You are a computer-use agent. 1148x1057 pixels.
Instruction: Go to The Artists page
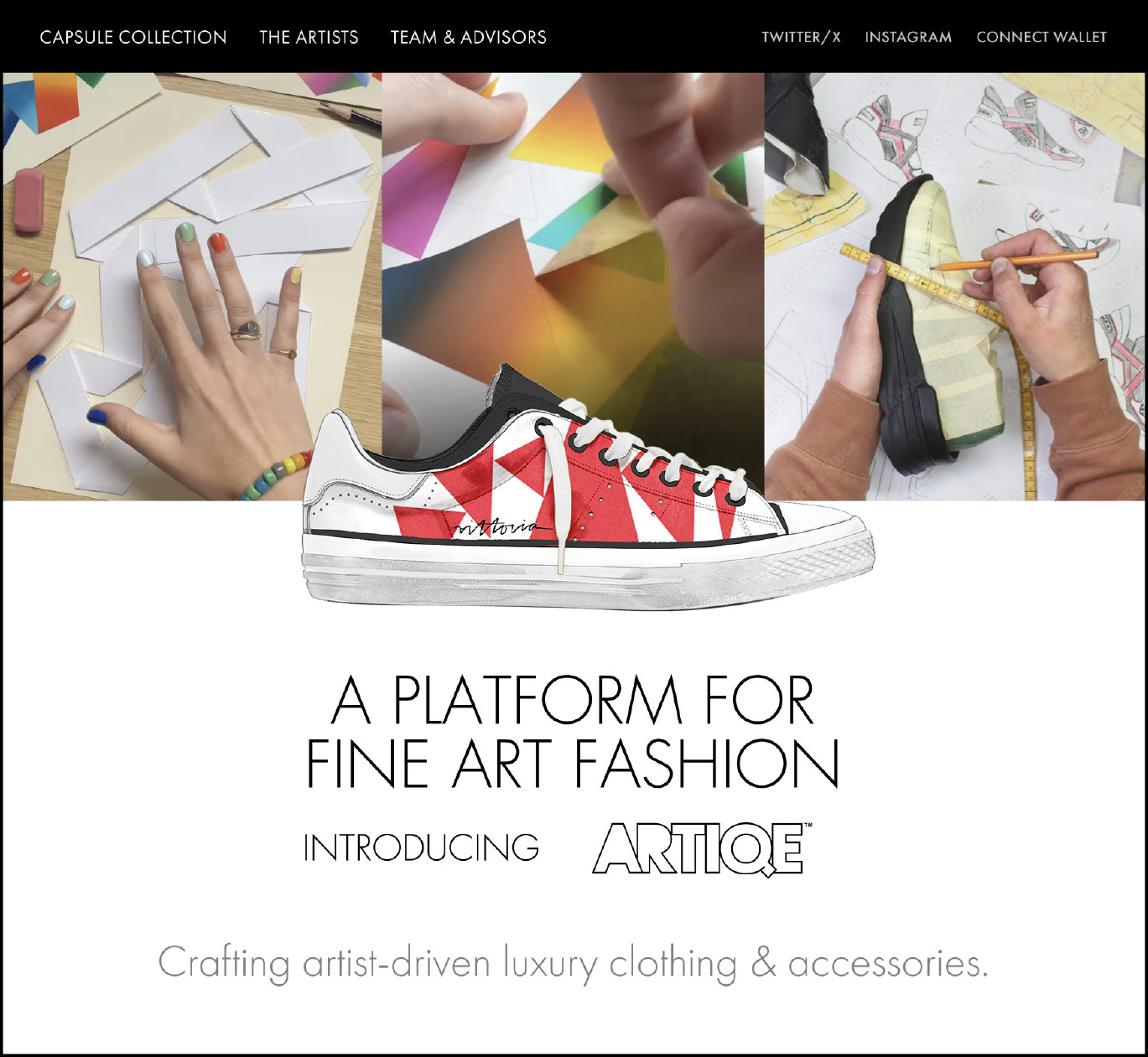coord(309,37)
